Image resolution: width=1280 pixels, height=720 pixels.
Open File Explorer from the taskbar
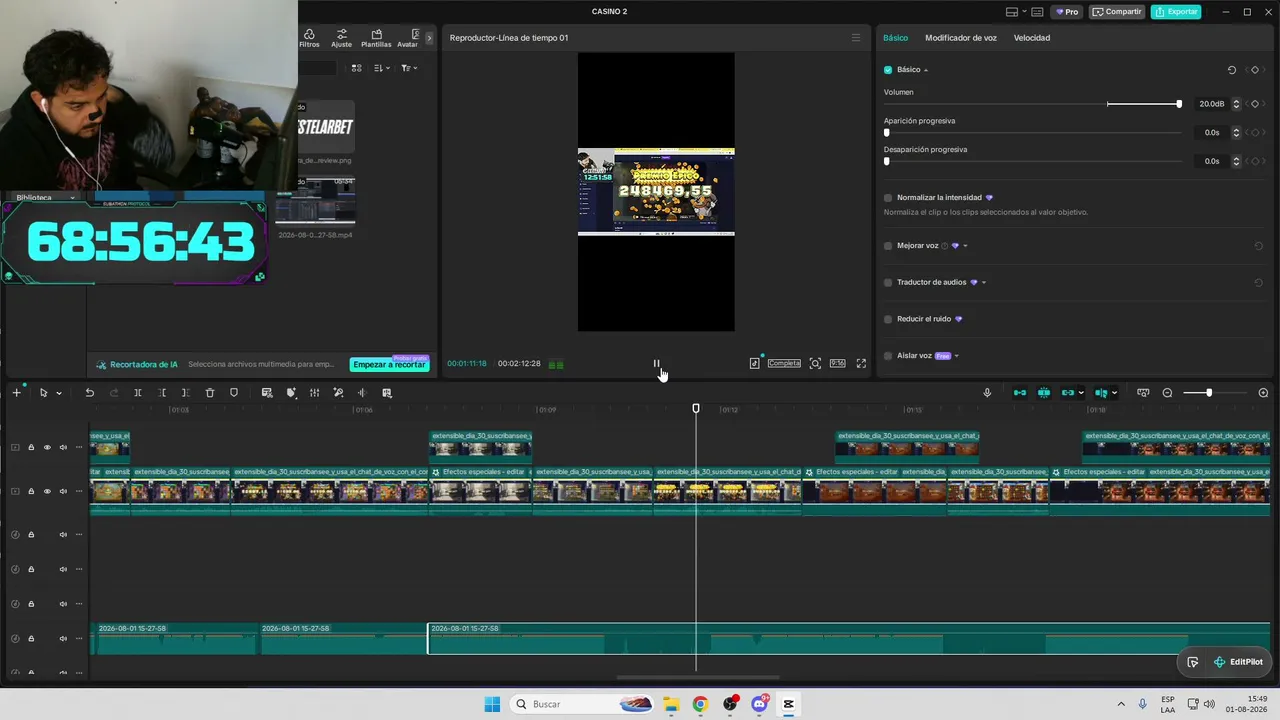click(671, 704)
